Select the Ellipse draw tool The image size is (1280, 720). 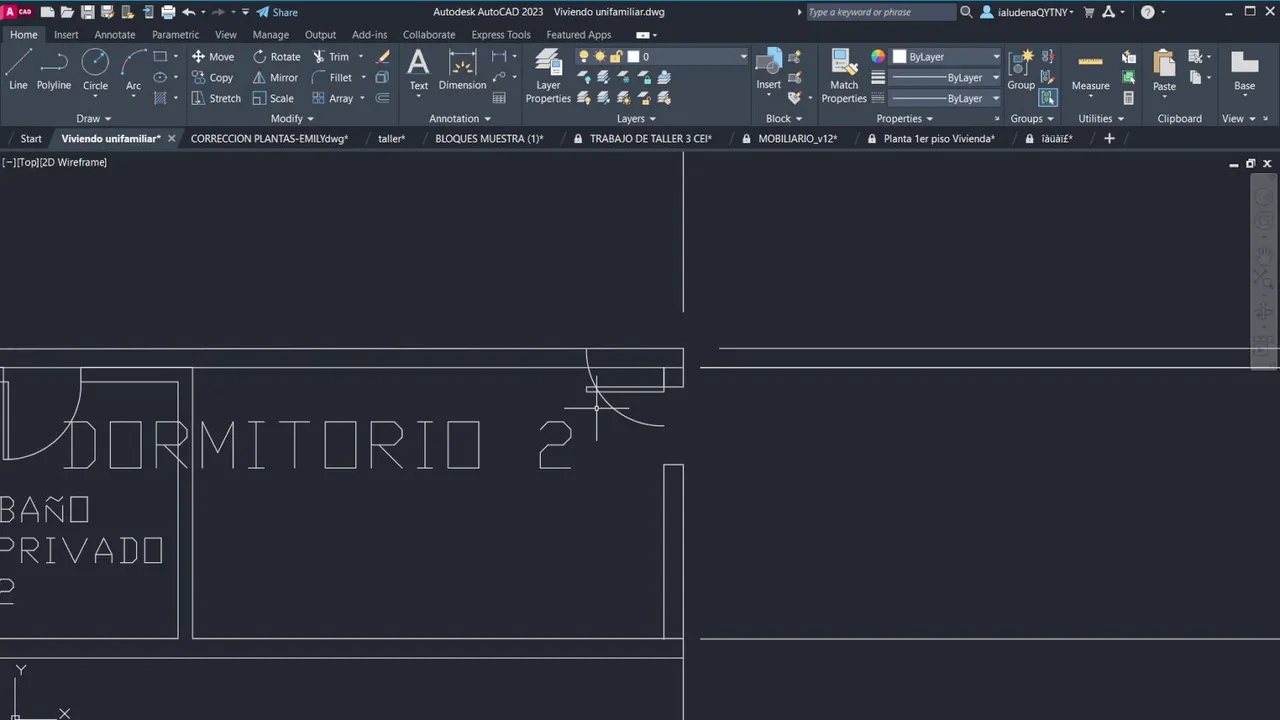coord(160,77)
